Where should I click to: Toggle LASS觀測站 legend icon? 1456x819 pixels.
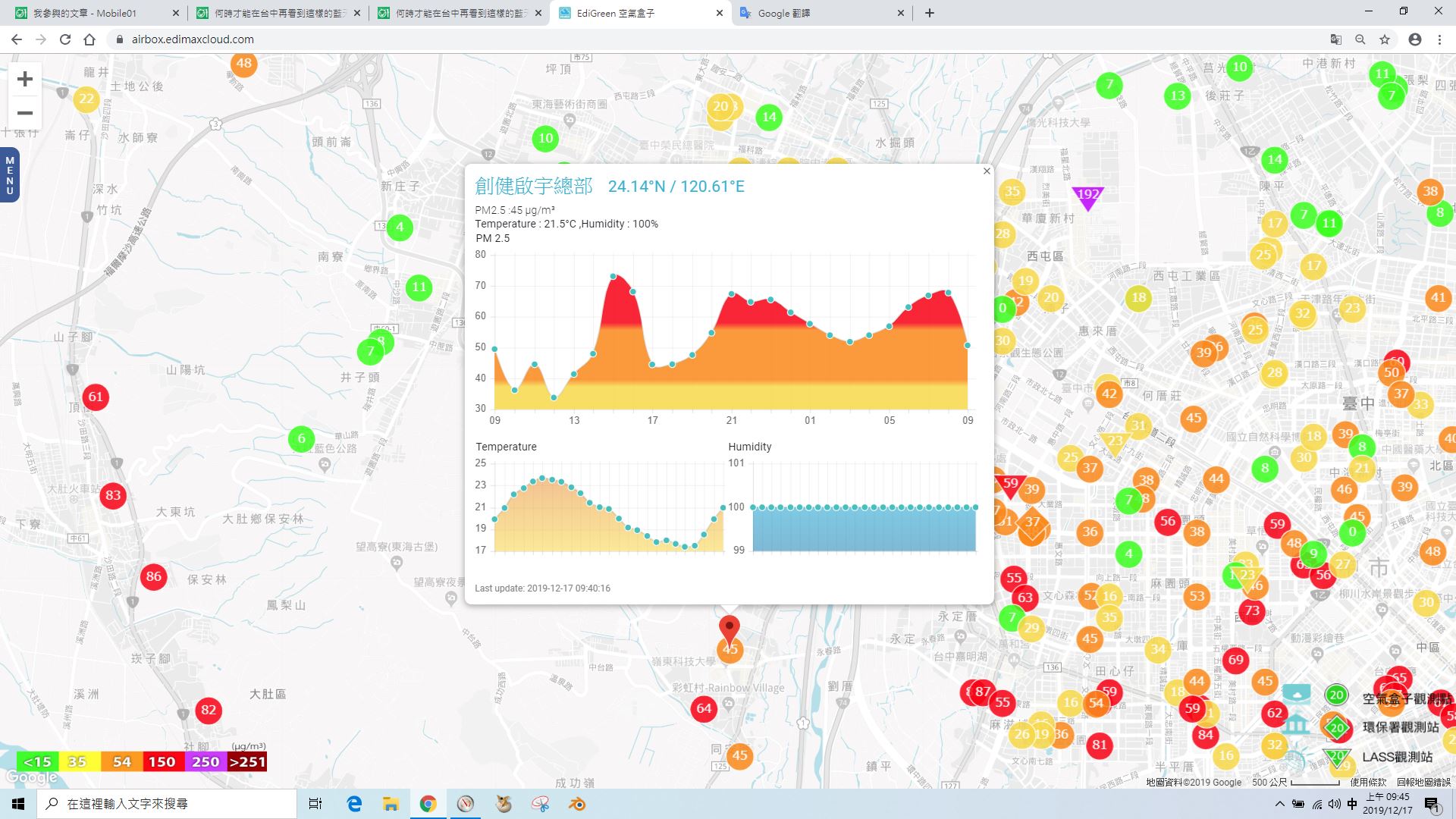(1336, 757)
